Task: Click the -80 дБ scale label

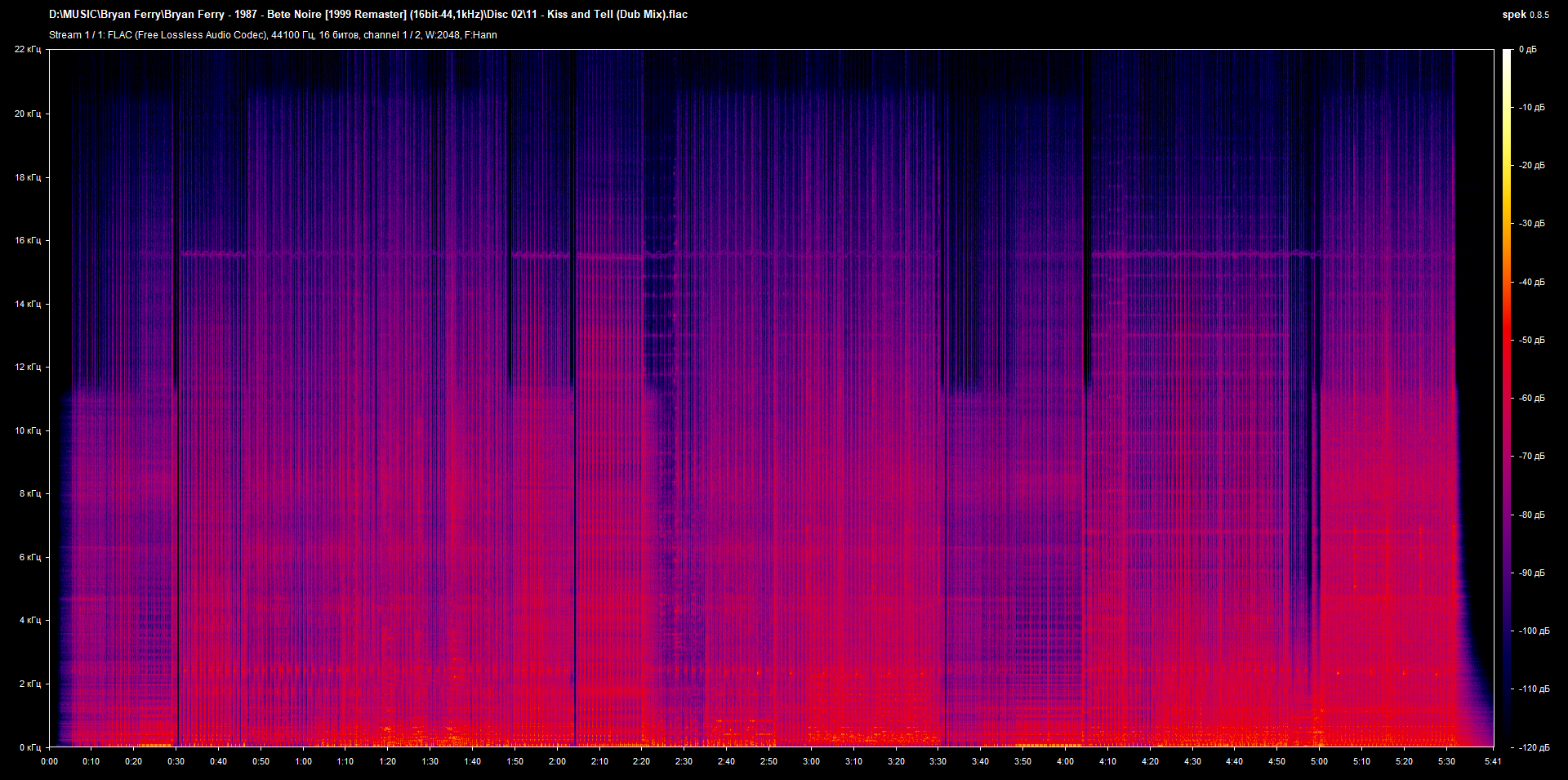Action: coord(1531,515)
